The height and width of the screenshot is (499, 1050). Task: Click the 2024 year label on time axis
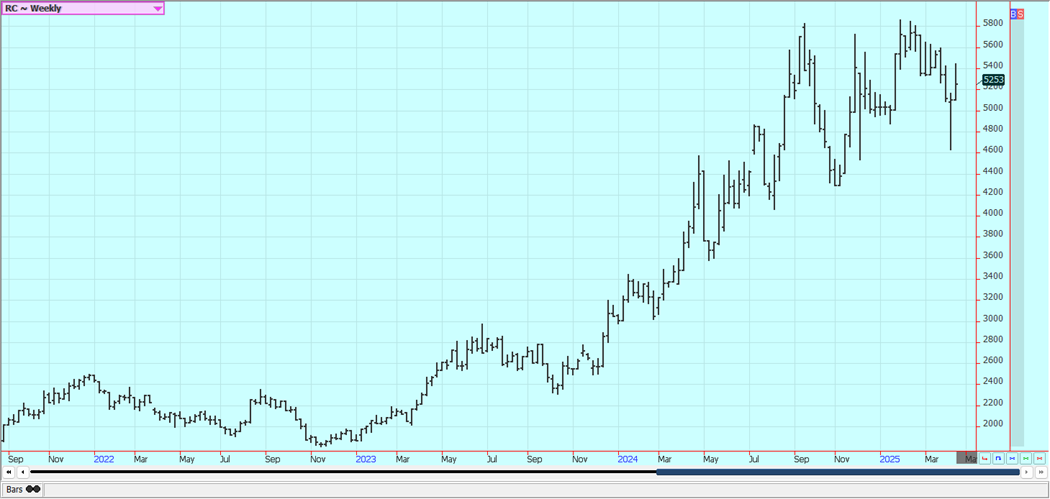click(628, 459)
